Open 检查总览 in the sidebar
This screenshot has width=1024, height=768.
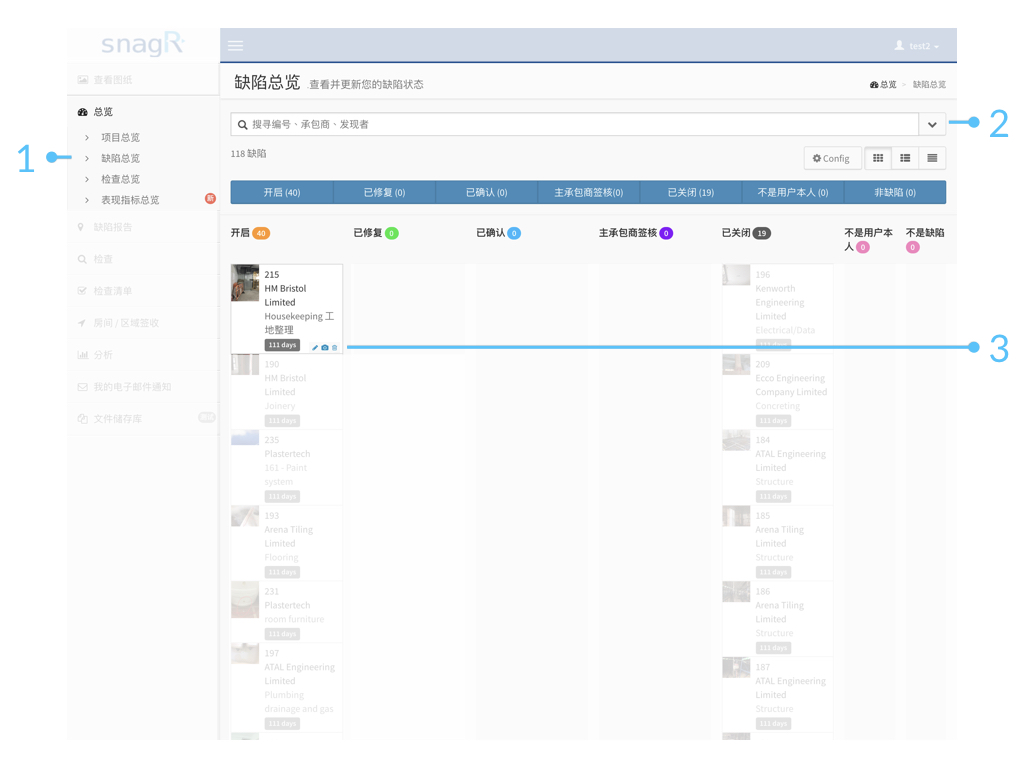point(120,179)
